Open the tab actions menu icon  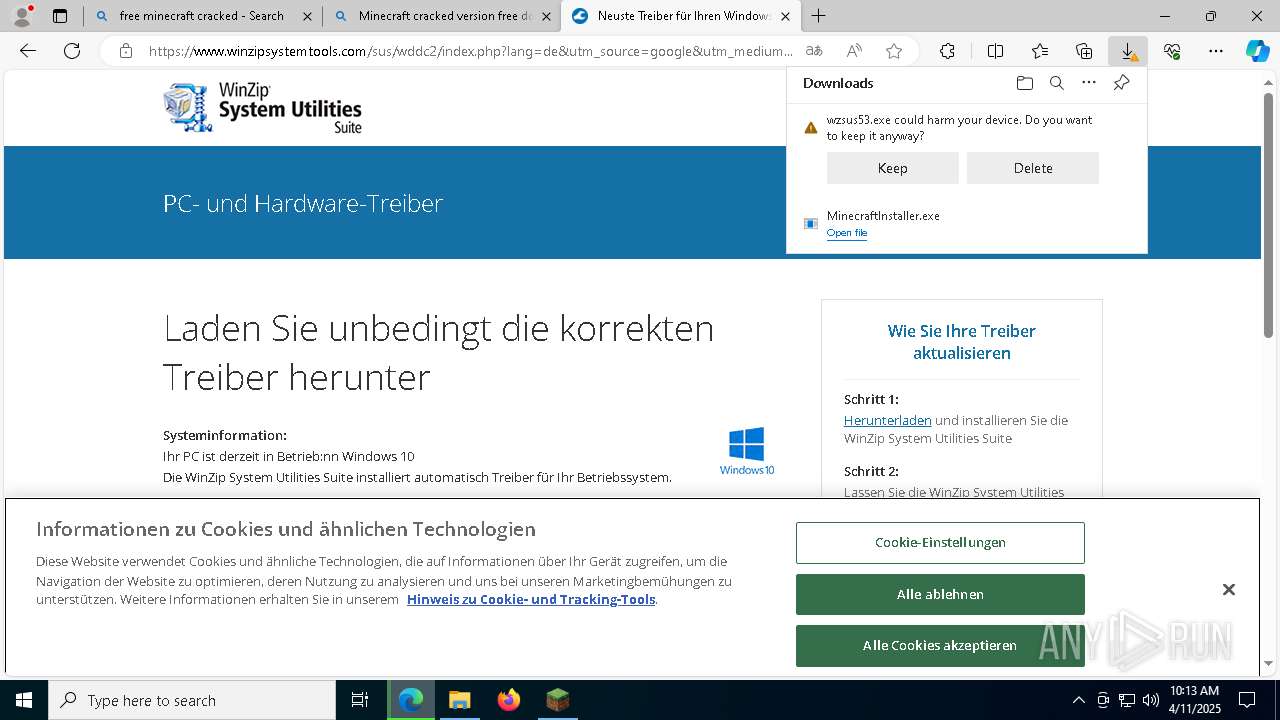coord(60,16)
